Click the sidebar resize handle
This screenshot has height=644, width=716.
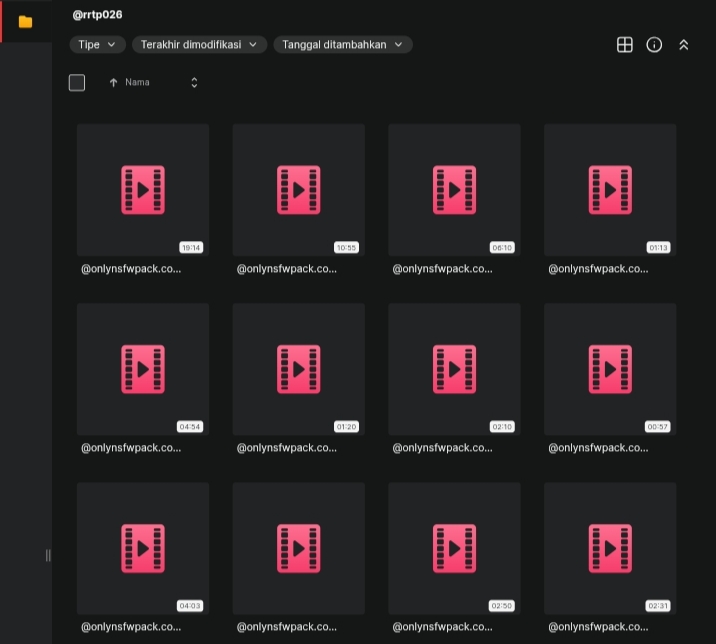click(48, 555)
